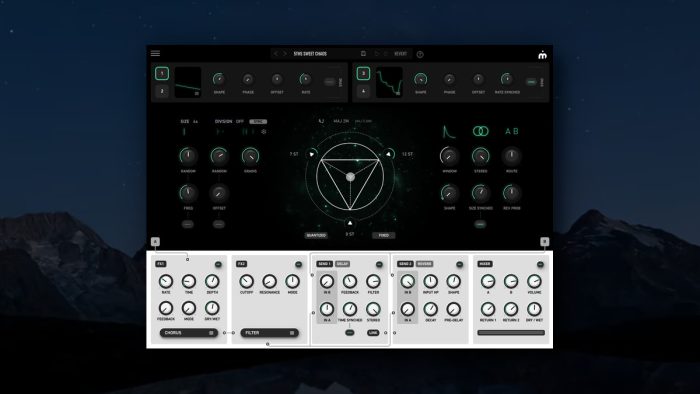
Task: Toggle the sync switch under Time Synced
Action: (350, 332)
